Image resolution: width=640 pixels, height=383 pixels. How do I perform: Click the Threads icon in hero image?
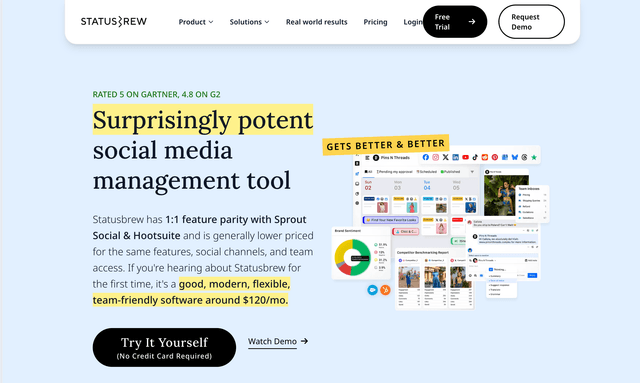(x=524, y=157)
